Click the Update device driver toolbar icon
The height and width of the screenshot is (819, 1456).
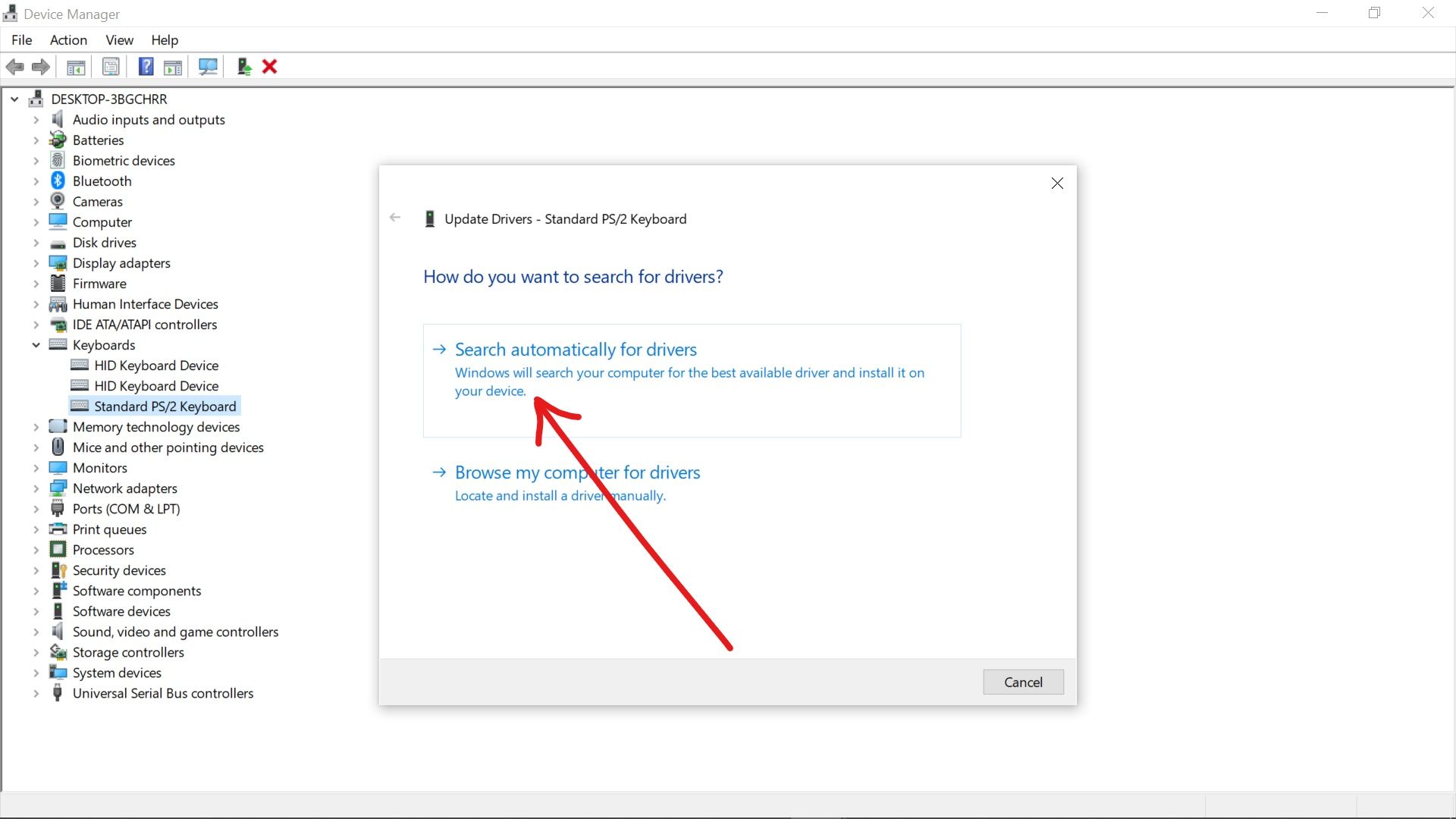[x=244, y=67]
